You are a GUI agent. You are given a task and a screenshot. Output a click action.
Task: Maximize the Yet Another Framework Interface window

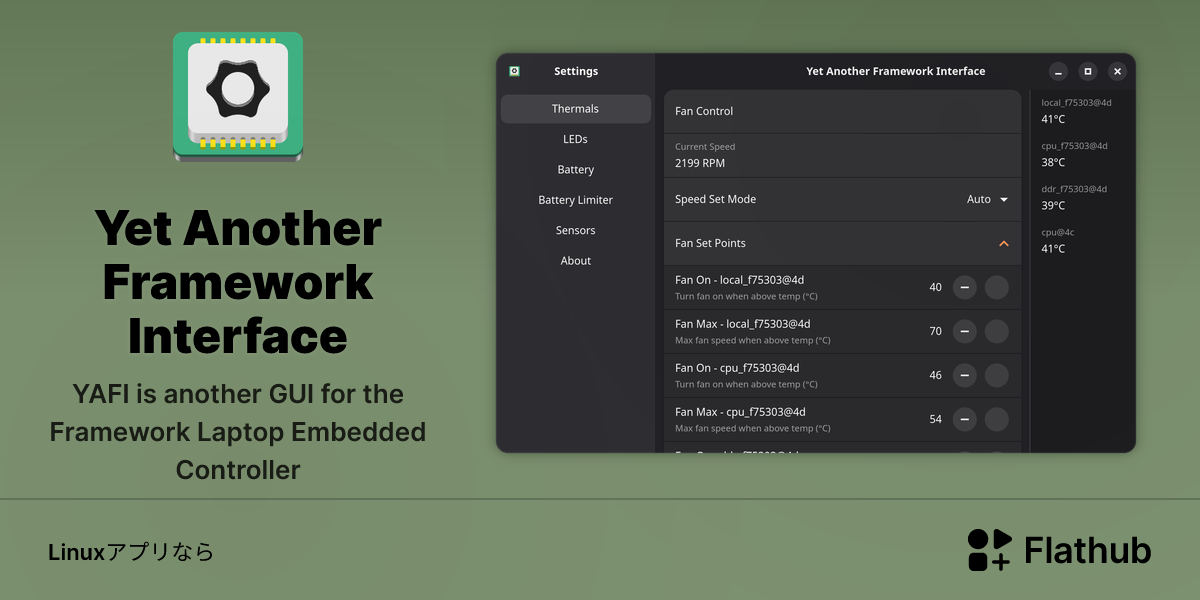1088,71
